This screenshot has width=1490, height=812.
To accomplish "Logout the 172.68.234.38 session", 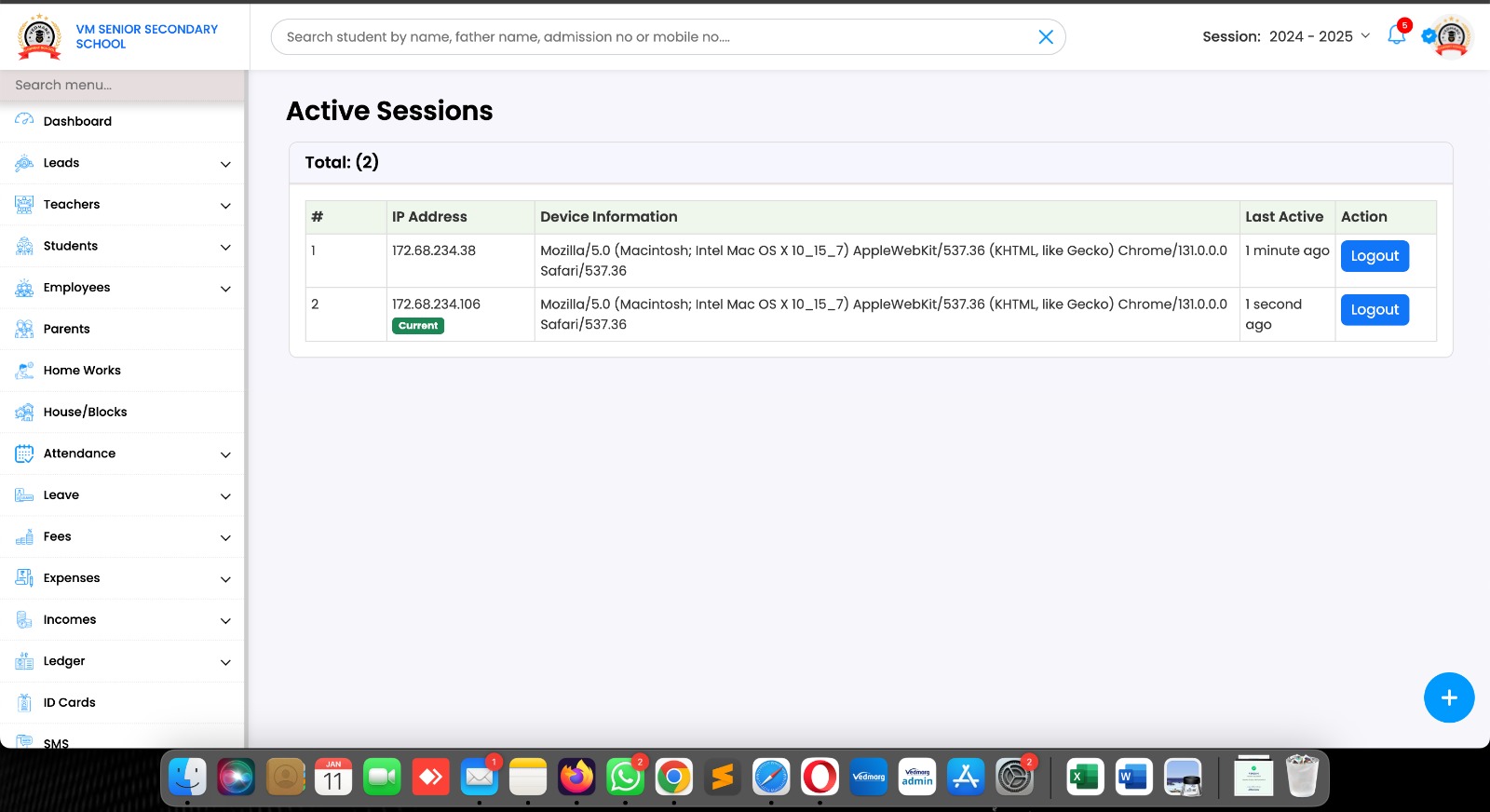I will (x=1375, y=256).
